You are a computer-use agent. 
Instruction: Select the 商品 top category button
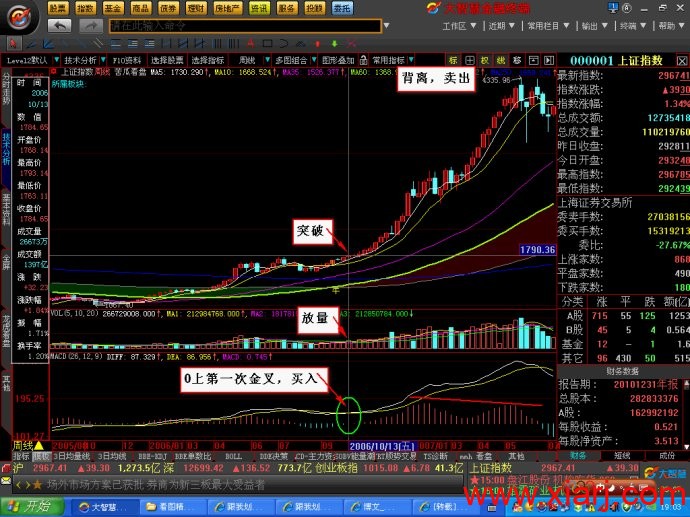pyautogui.click(x=140, y=8)
